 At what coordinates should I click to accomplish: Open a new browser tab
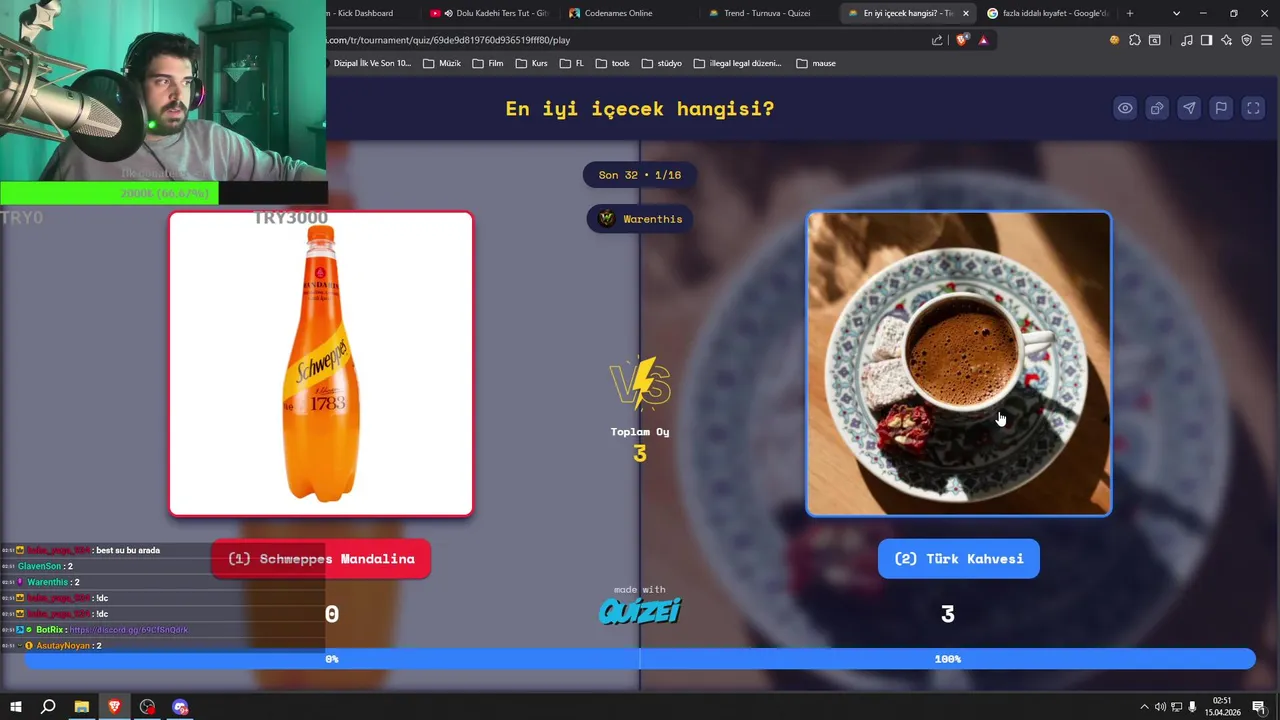(1130, 13)
